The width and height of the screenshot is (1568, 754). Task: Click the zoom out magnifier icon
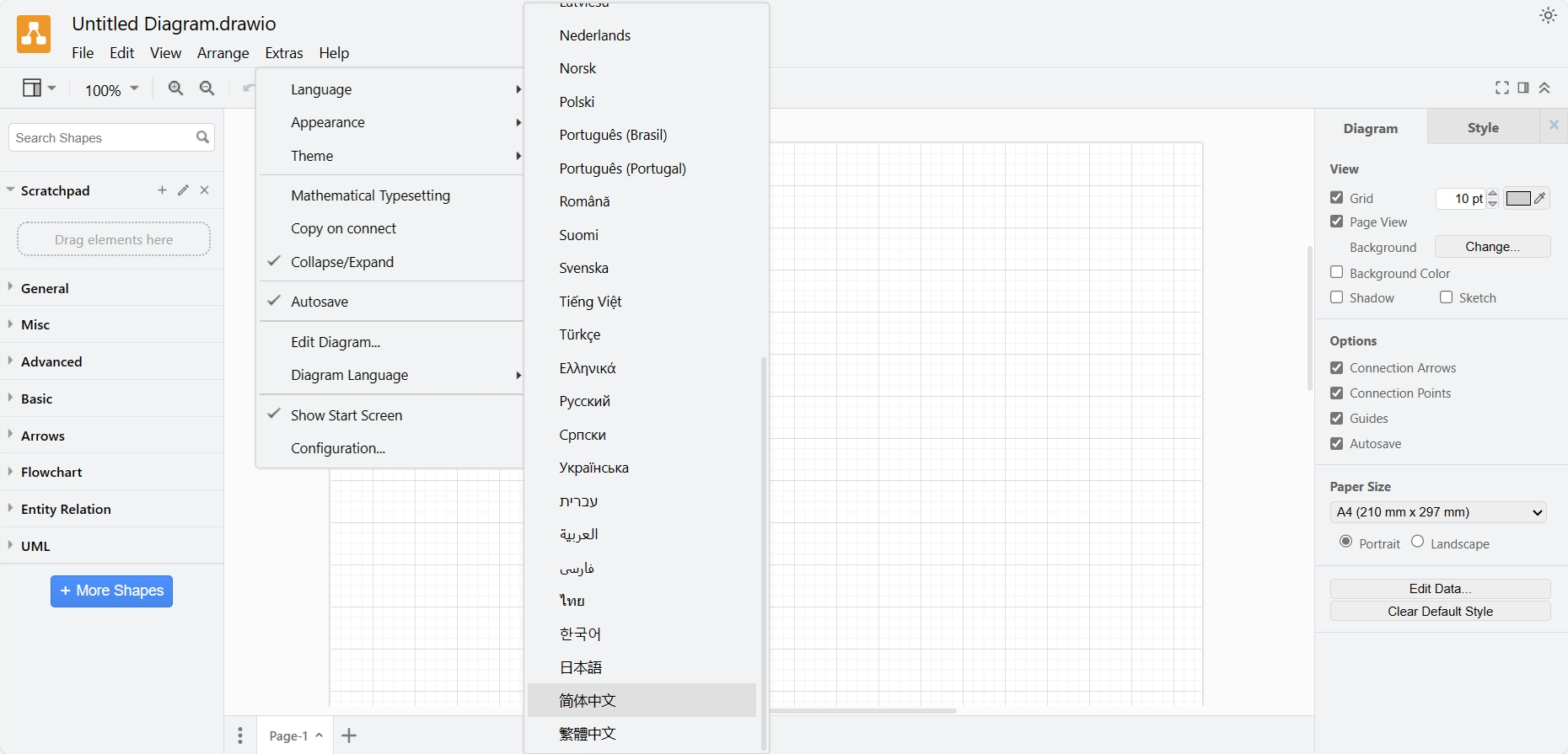207,88
